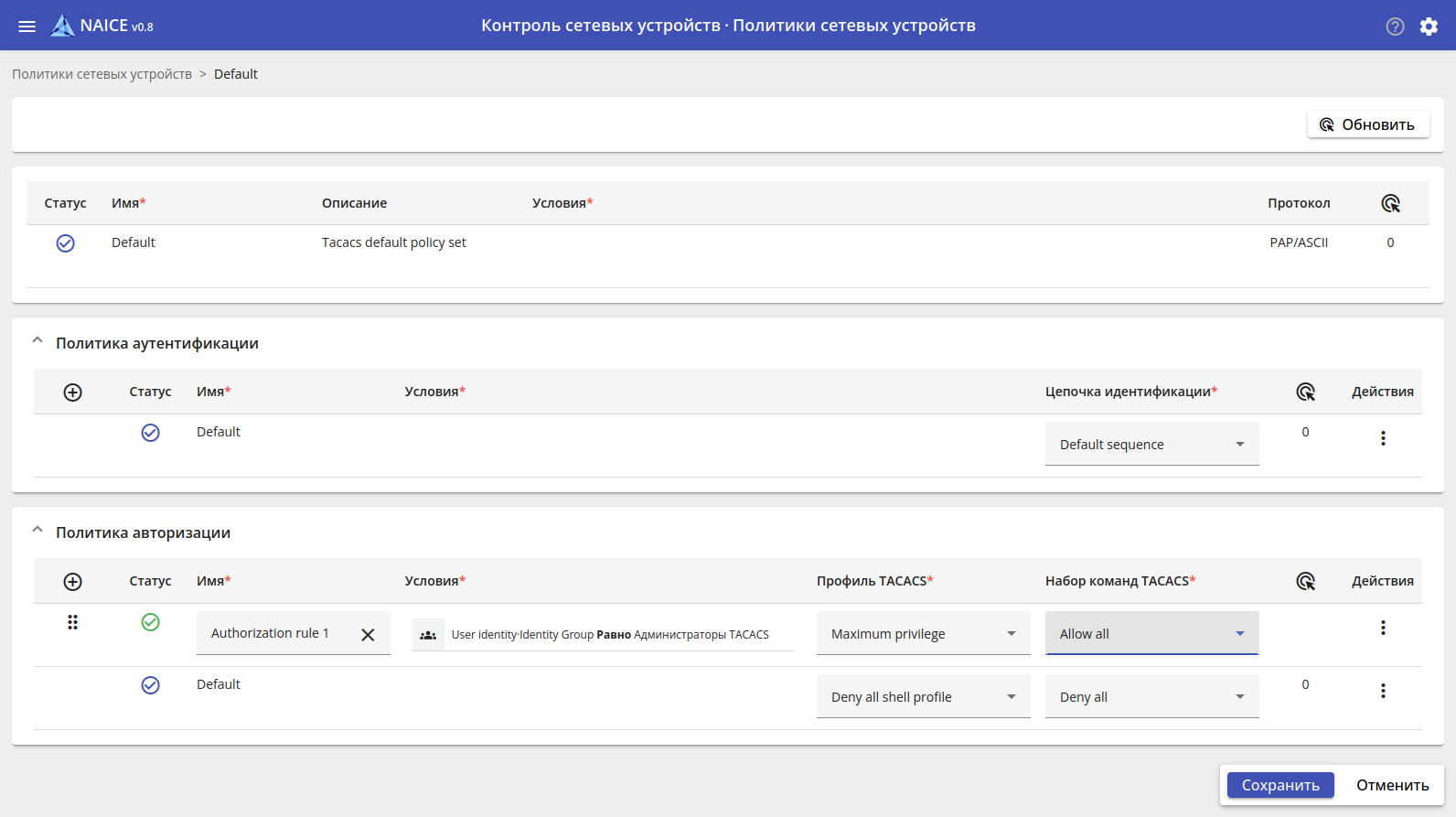Click the Сохранить button
1456x817 pixels.
pyautogui.click(x=1279, y=785)
